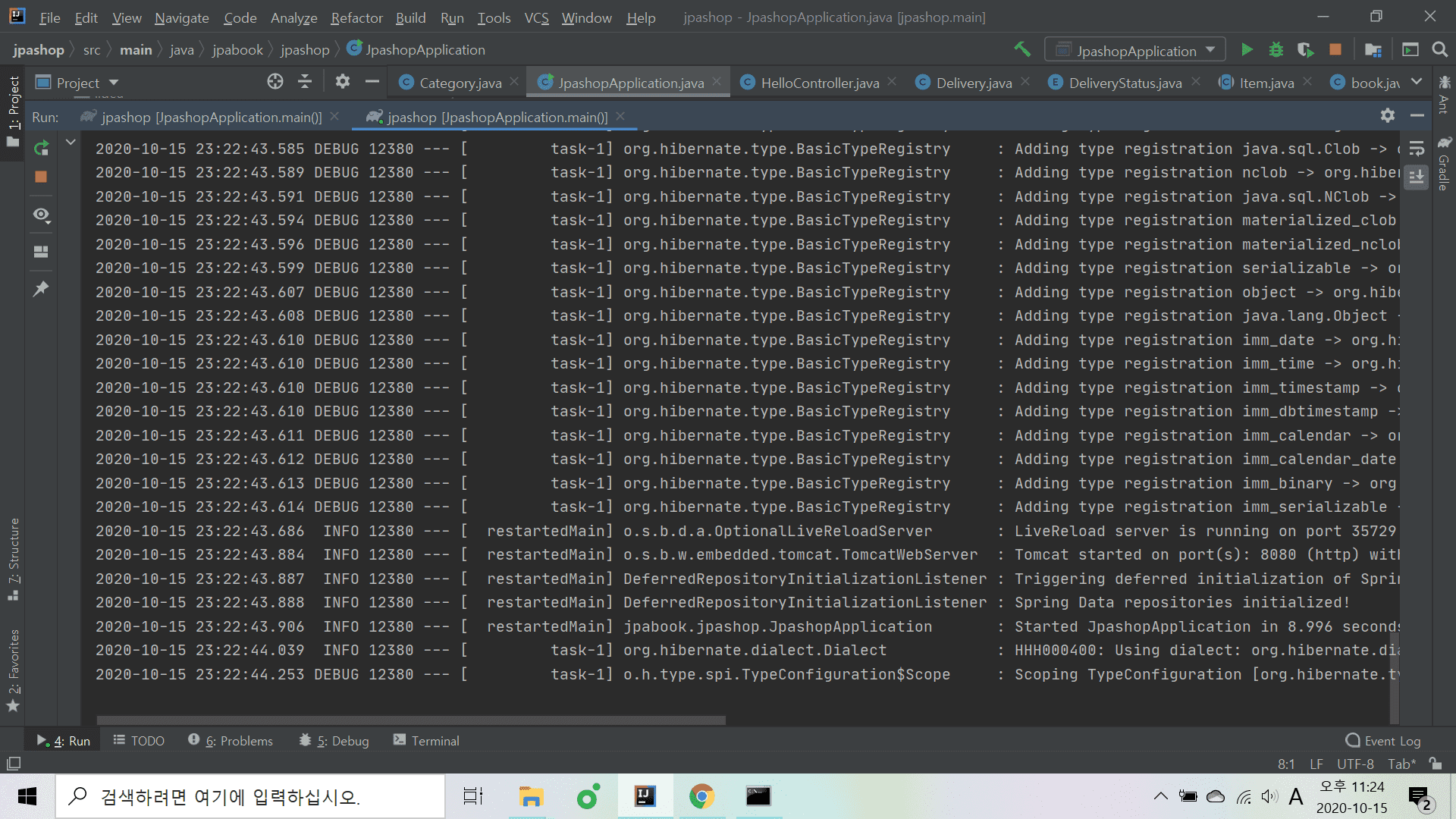Open the JpashopApplication run configuration dropdown
The width and height of the screenshot is (1456, 819).
click(x=1135, y=50)
